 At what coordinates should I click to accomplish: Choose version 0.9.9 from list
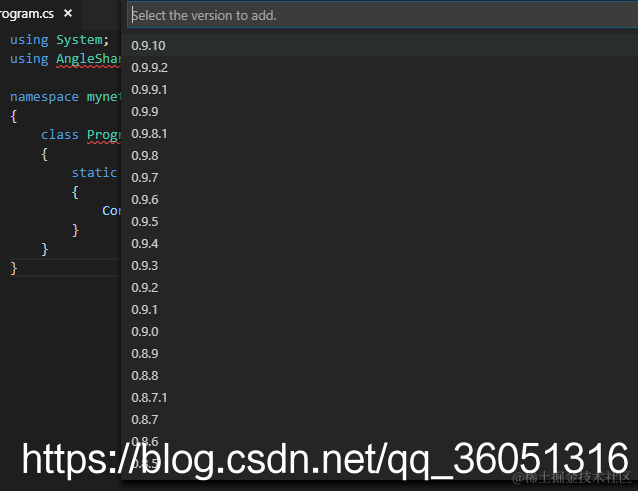click(380, 111)
